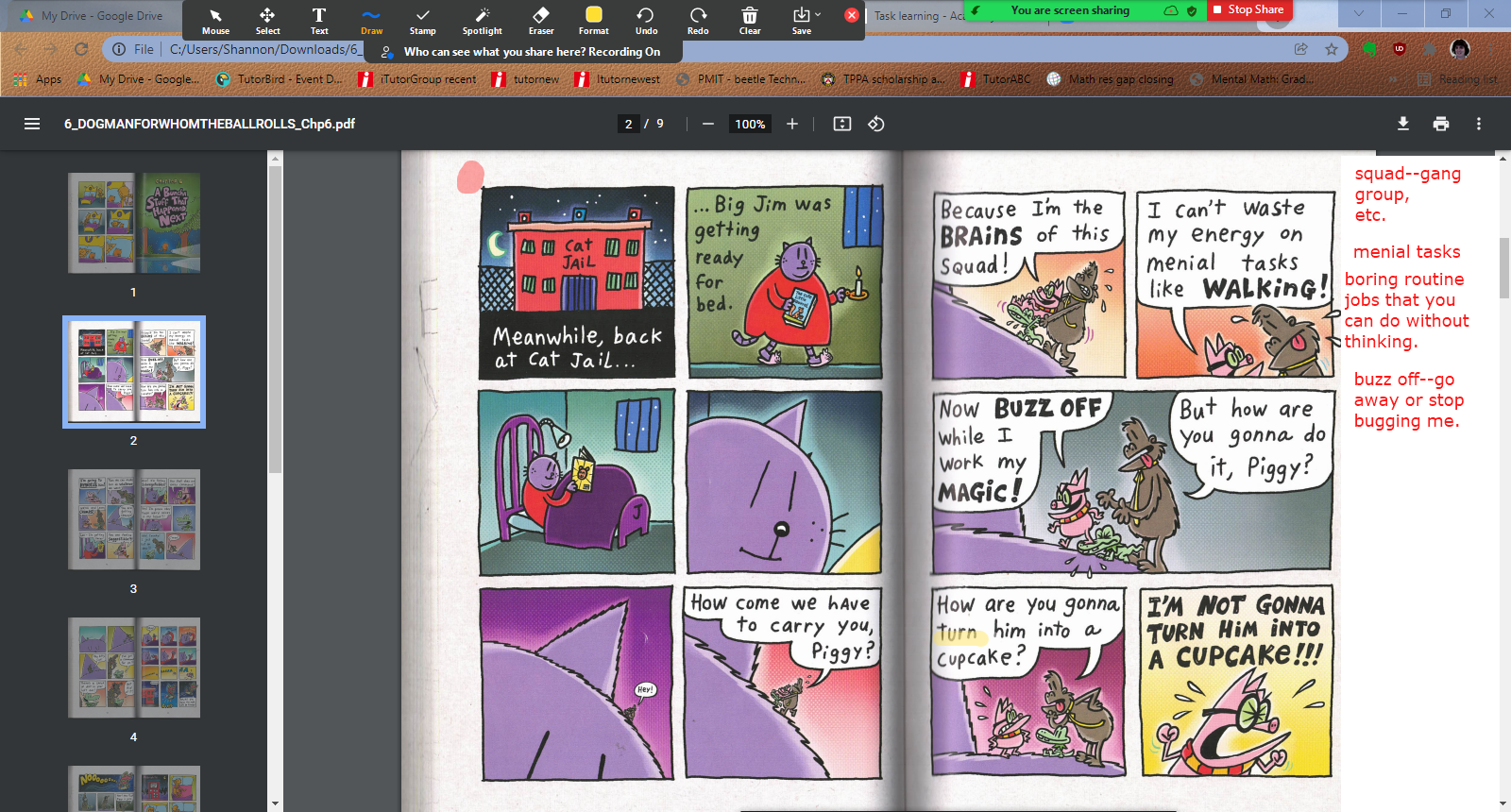Image resolution: width=1511 pixels, height=812 pixels.
Task: Open page 4 thumbnail
Action: tap(134, 668)
